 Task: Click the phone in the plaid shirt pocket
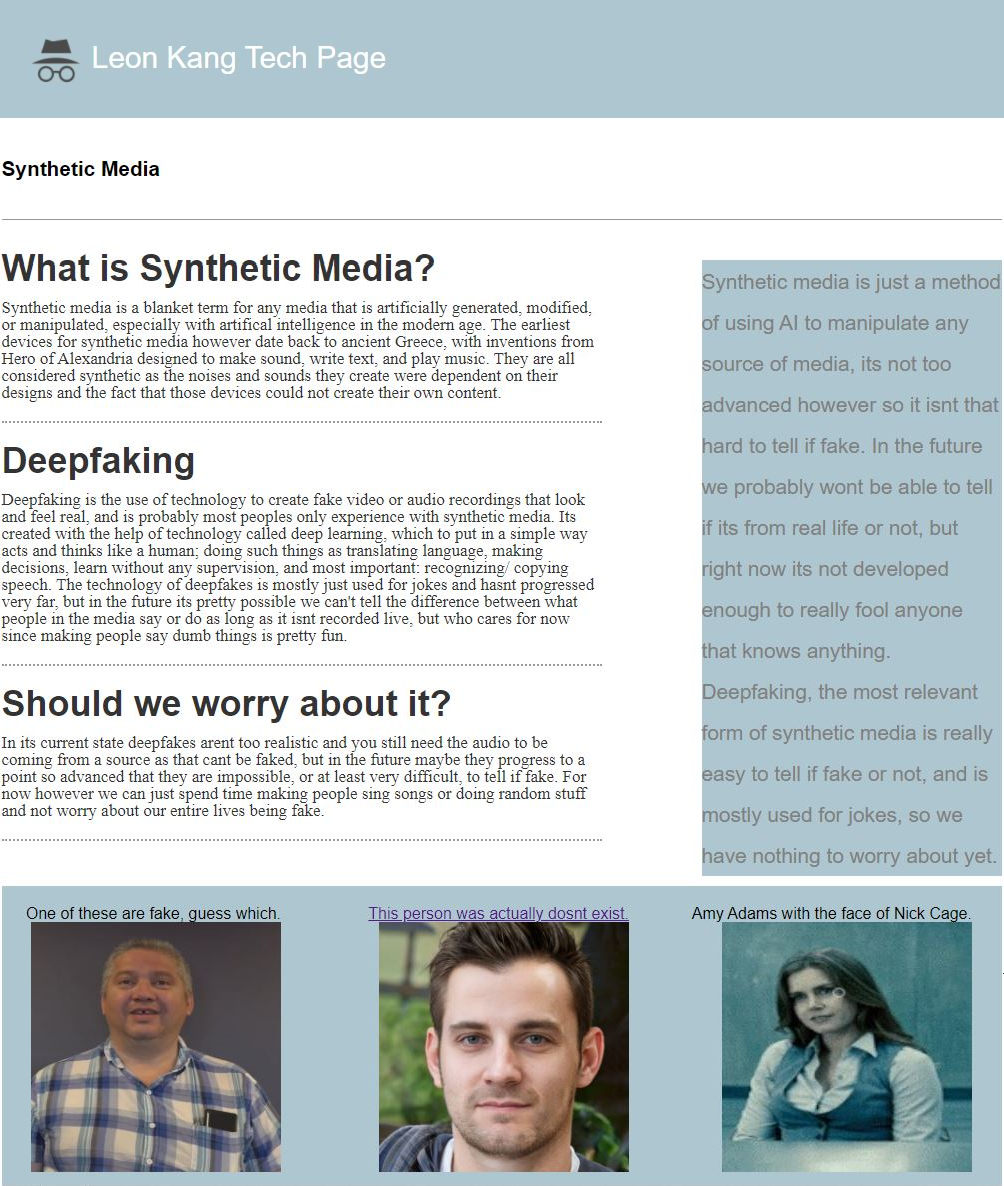click(221, 1119)
